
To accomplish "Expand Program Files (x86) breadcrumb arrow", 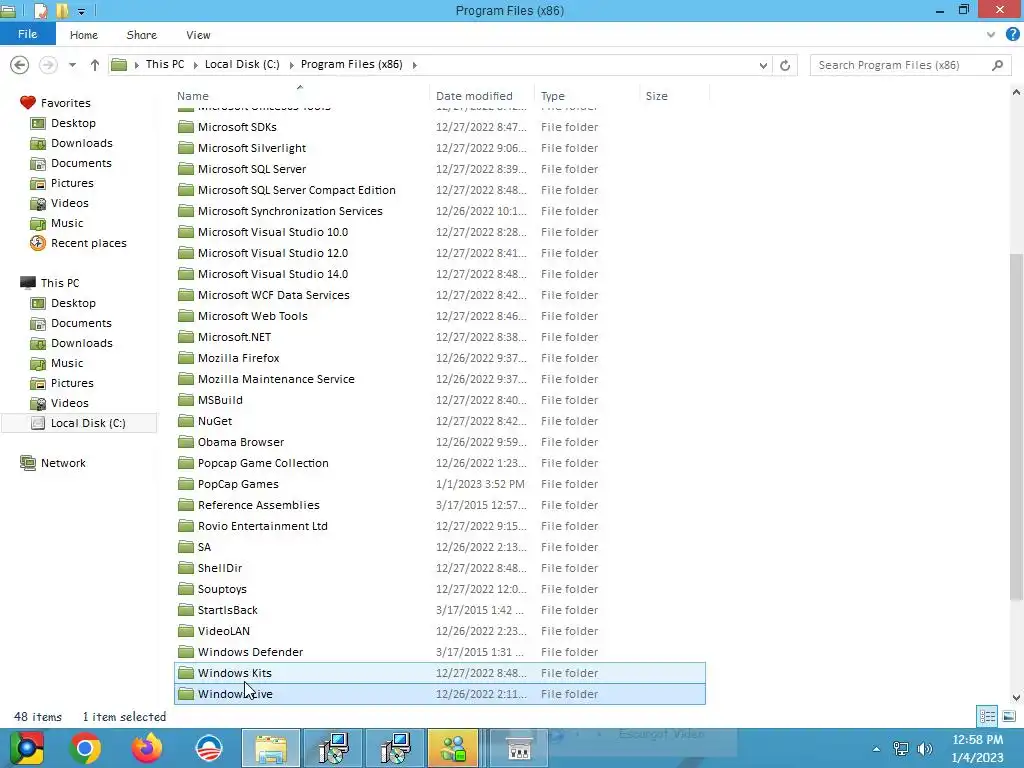I will click(x=415, y=65).
